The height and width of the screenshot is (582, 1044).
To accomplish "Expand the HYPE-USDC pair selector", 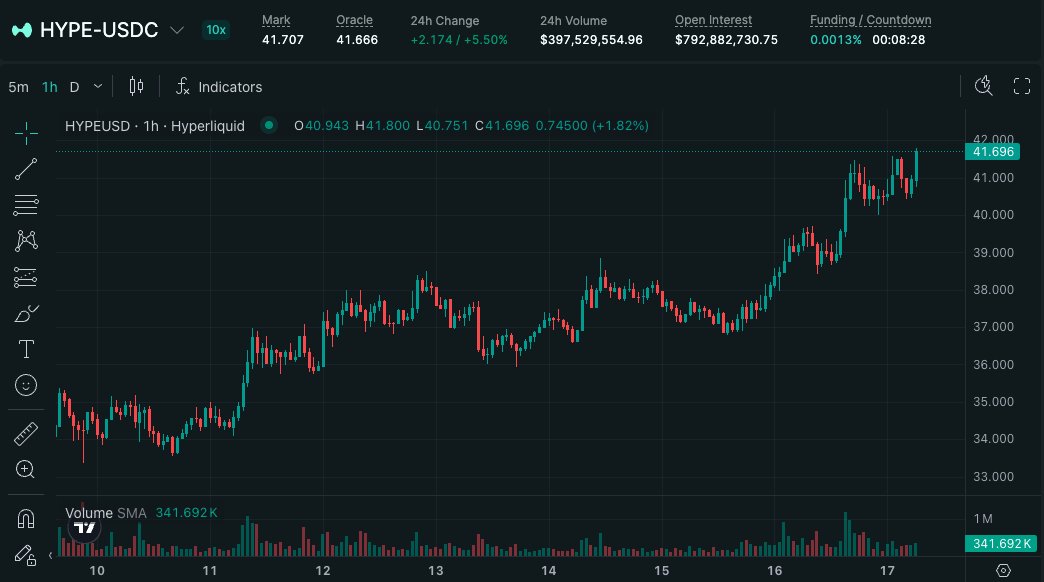I will coord(177,30).
